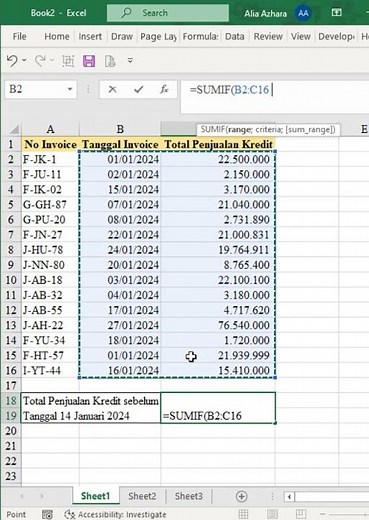Click the Ribbon Display Options icon
This screenshot has height=520, width=369.
coord(336,13)
